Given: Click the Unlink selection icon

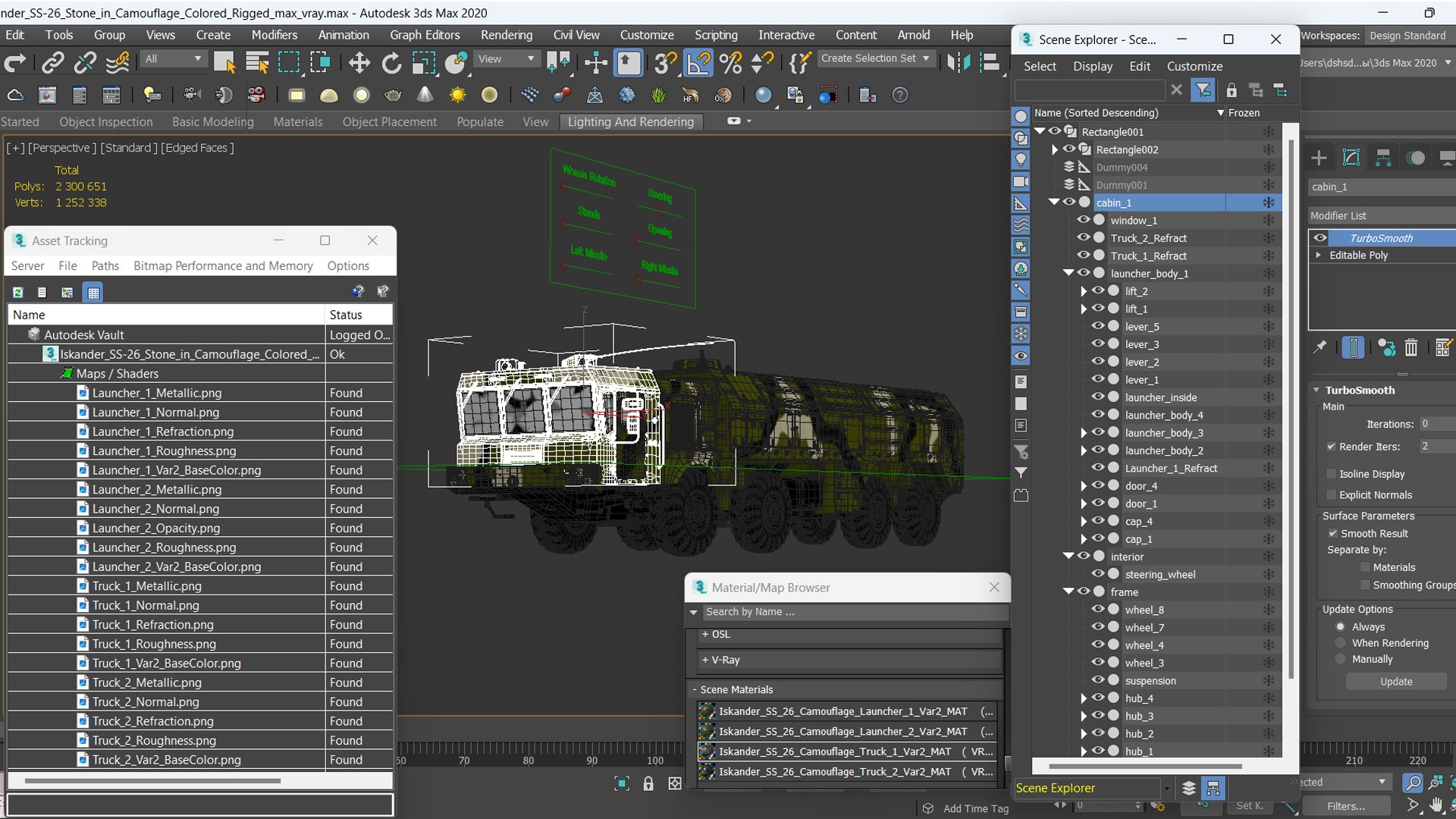Looking at the screenshot, I should [x=85, y=63].
